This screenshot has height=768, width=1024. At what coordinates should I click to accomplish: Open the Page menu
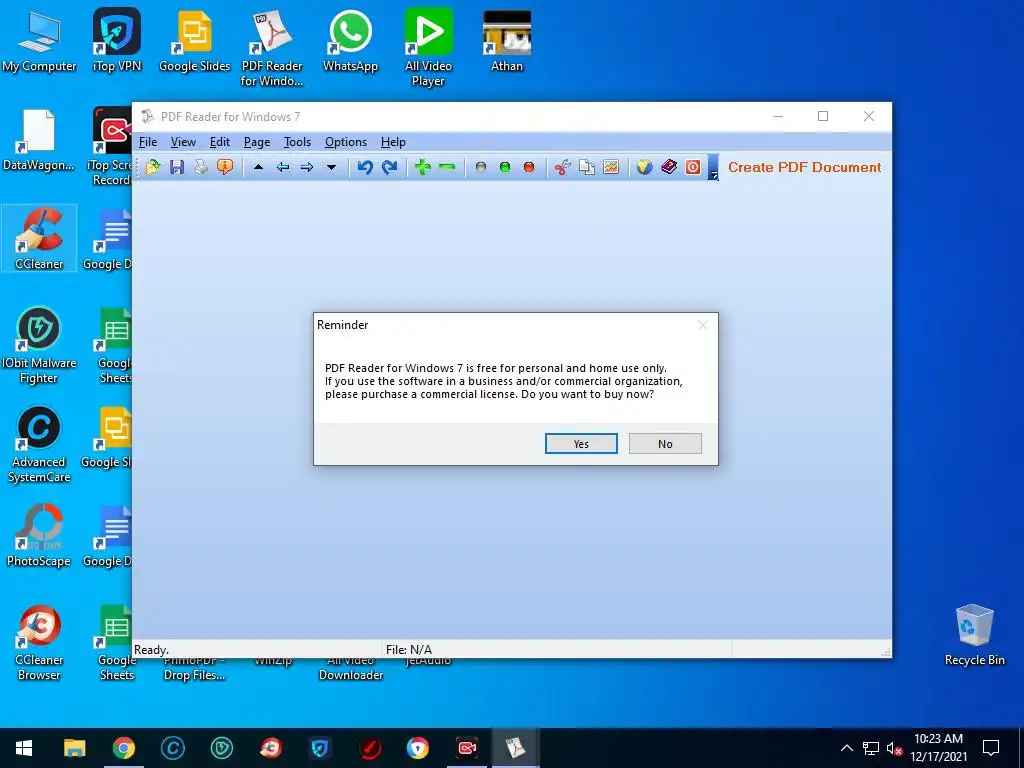point(257,142)
